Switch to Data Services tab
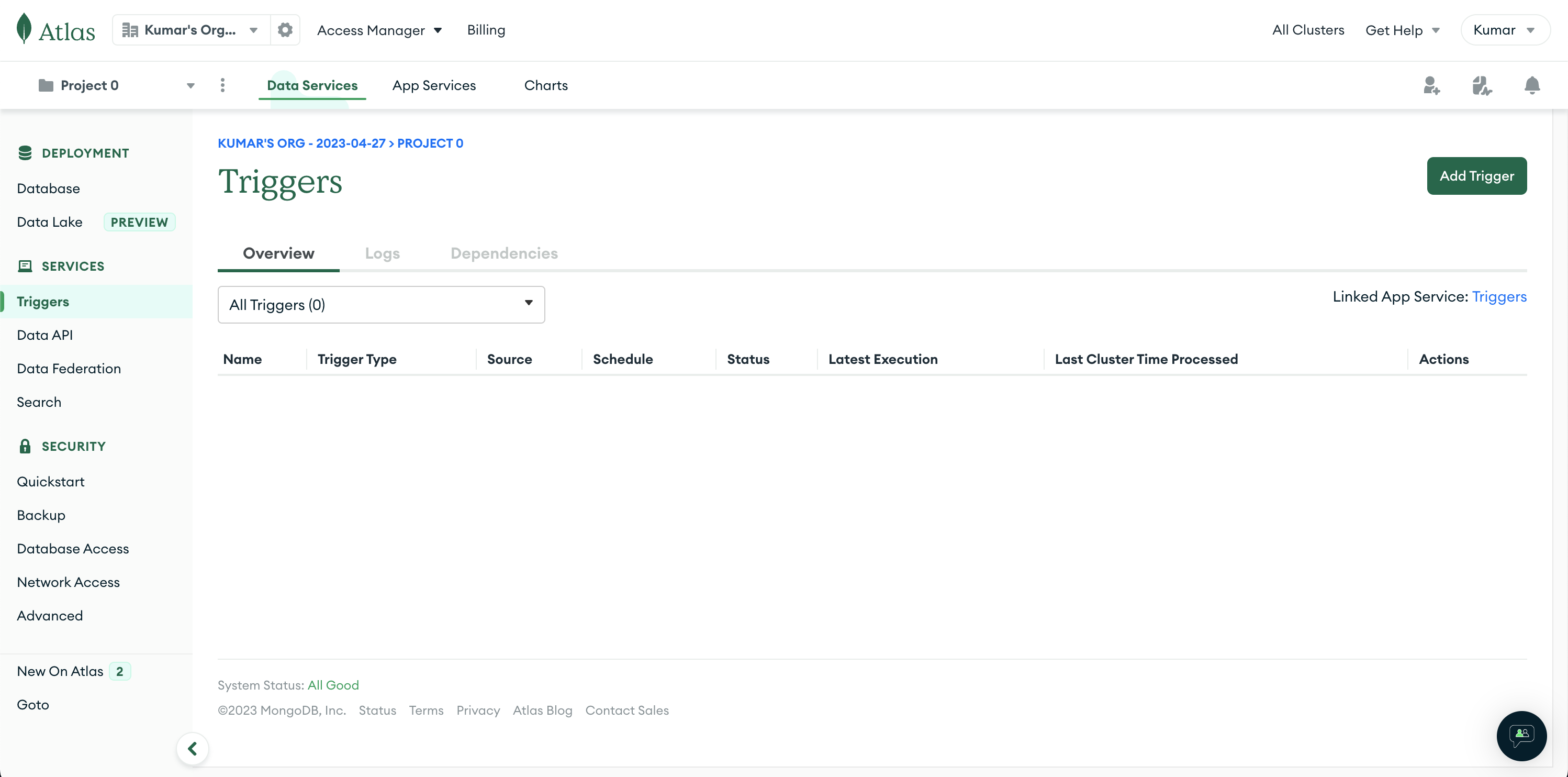The width and height of the screenshot is (1568, 777). (312, 85)
